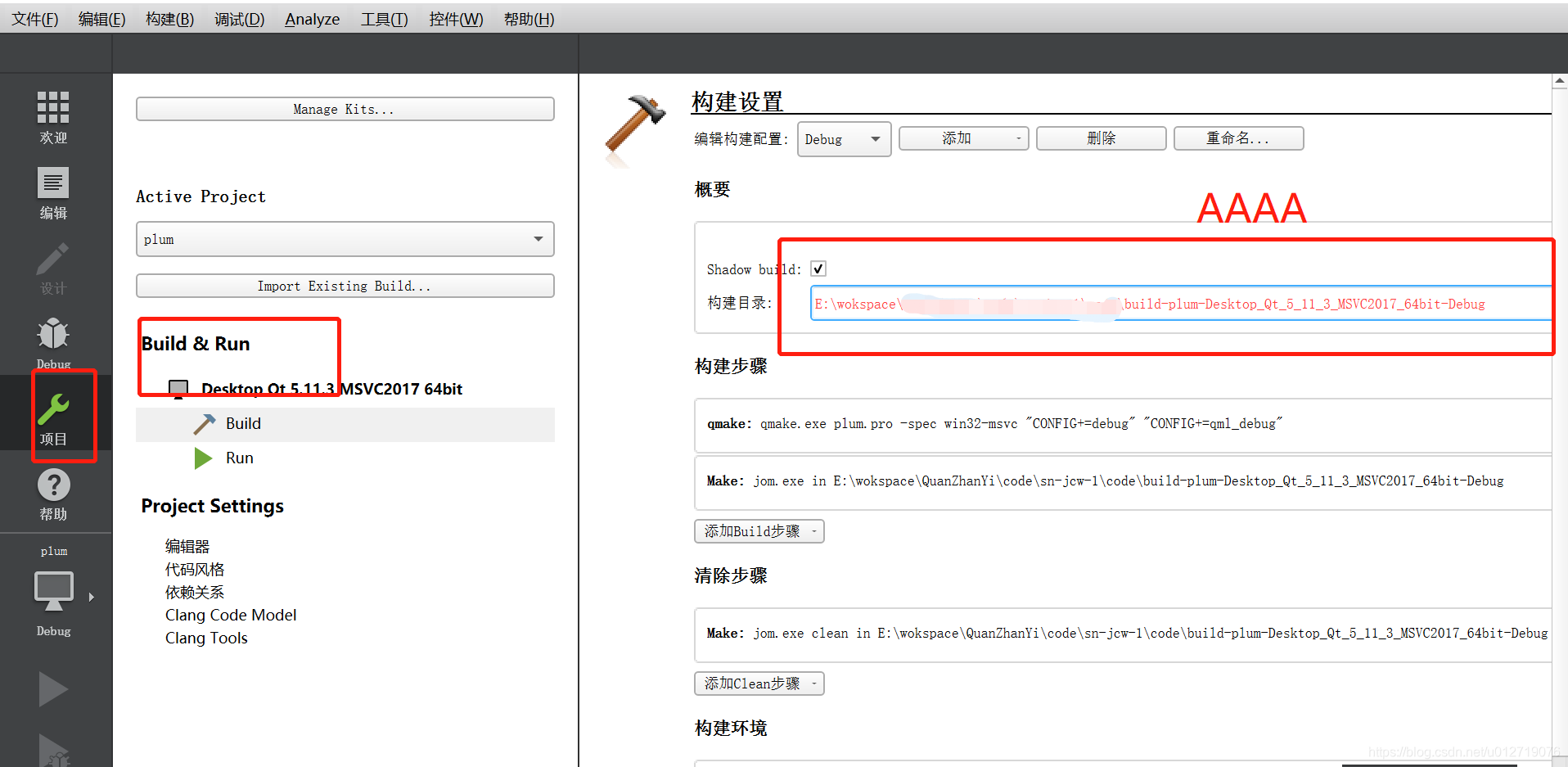Open Clang Tools settings

[x=206, y=638]
